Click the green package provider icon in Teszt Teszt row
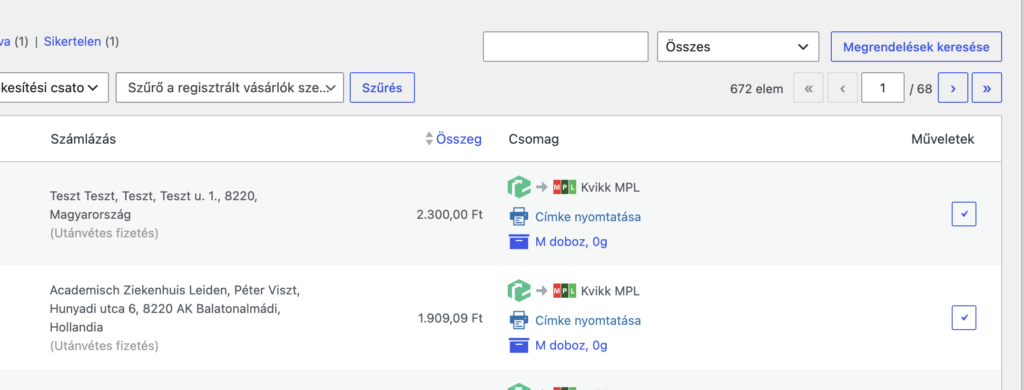Viewport: 1024px width, 390px height. [x=519, y=187]
